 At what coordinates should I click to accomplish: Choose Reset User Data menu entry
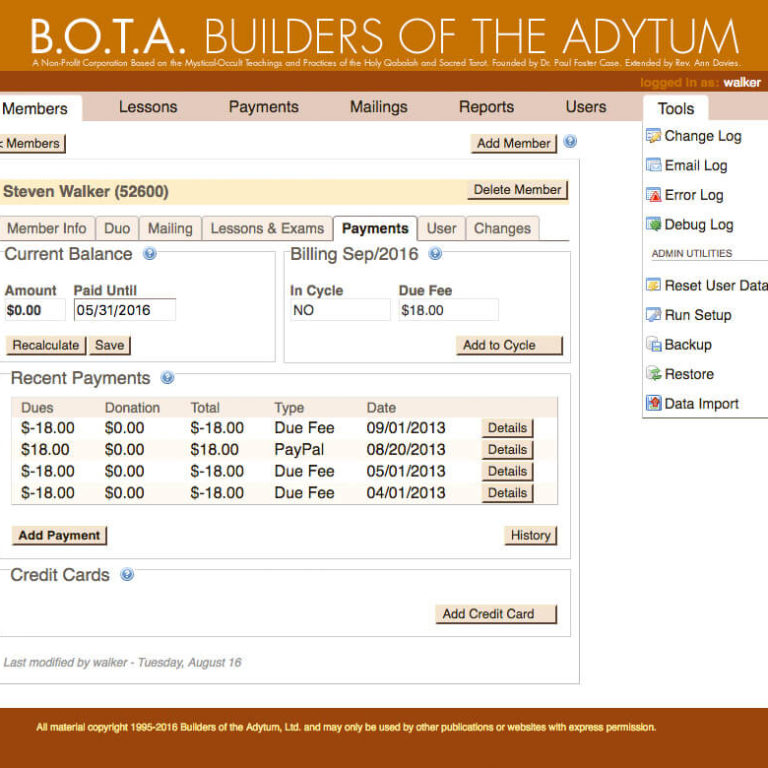click(x=715, y=285)
